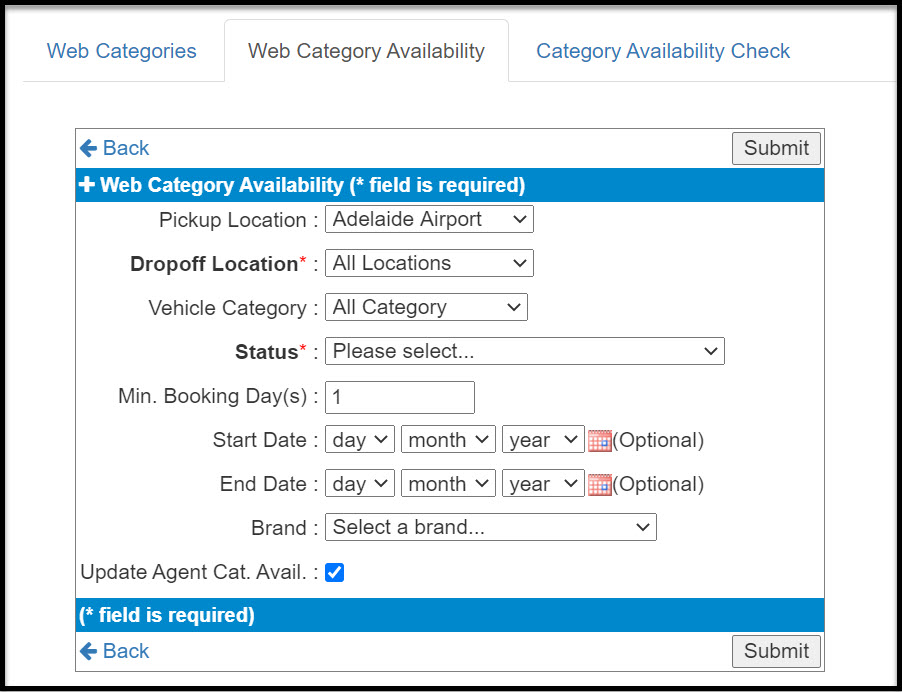This screenshot has height=692, width=902.
Task: Open End Date day dropdown
Action: pos(360,484)
